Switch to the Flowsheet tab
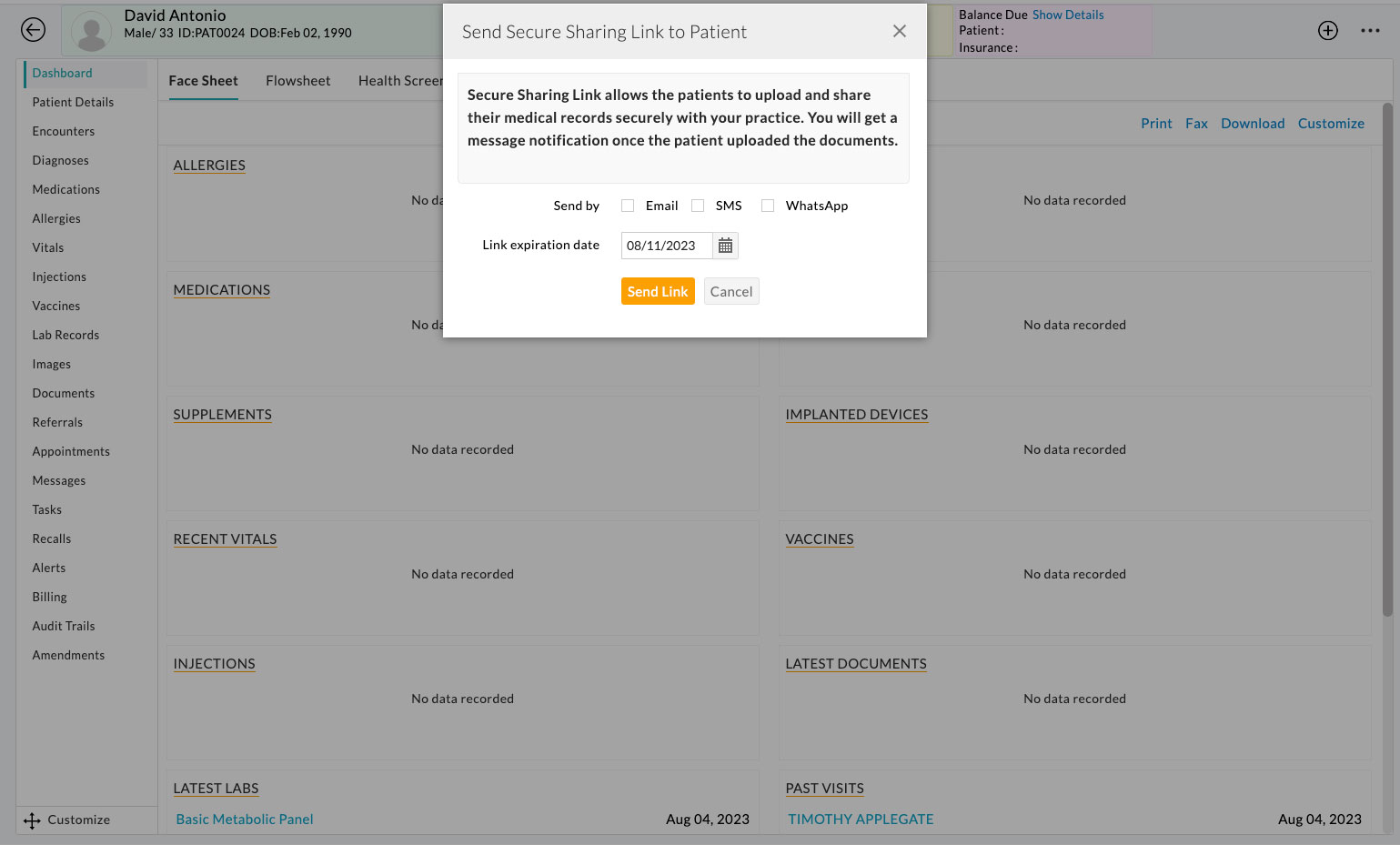This screenshot has width=1400, height=845. pos(297,80)
